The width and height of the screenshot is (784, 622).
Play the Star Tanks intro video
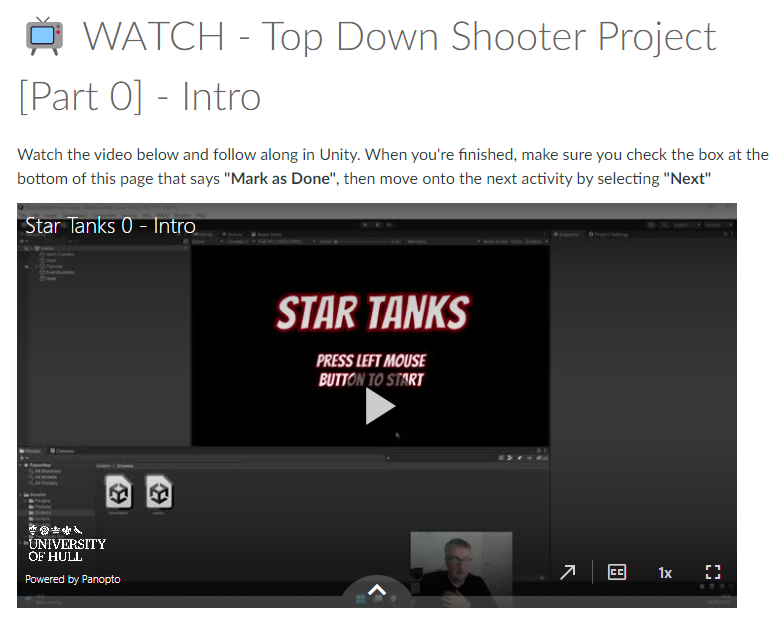pos(378,406)
